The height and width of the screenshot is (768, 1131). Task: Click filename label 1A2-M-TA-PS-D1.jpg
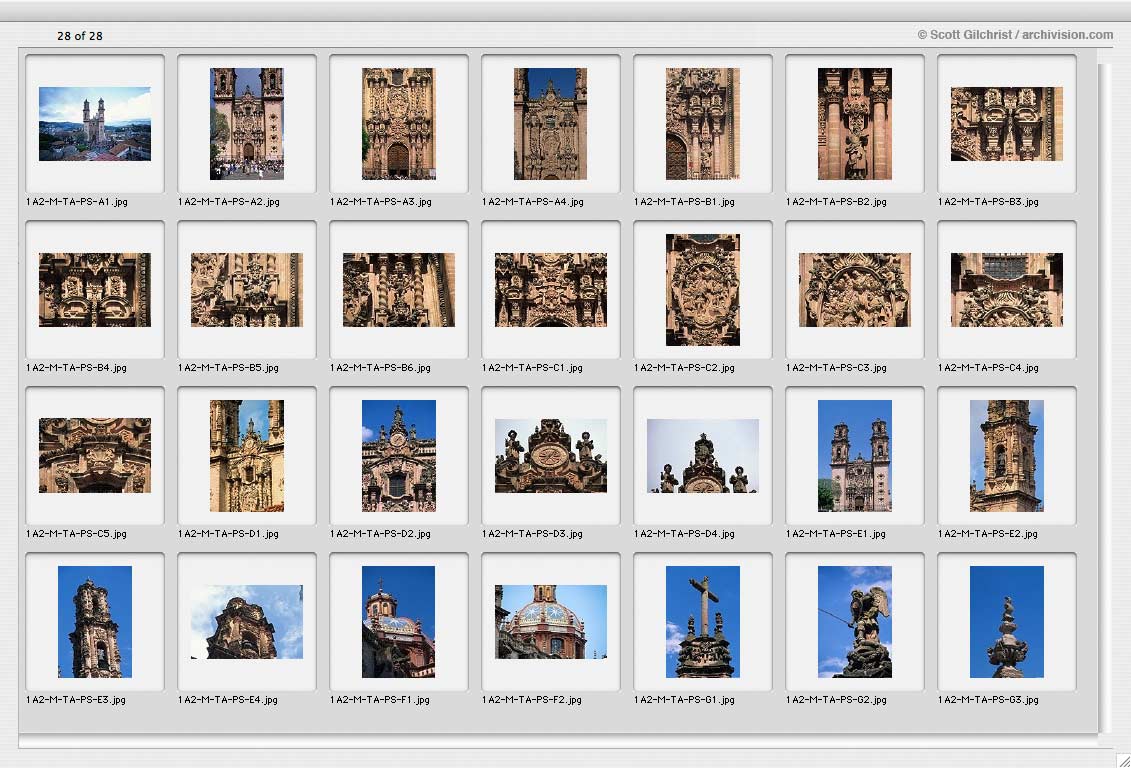pos(229,534)
